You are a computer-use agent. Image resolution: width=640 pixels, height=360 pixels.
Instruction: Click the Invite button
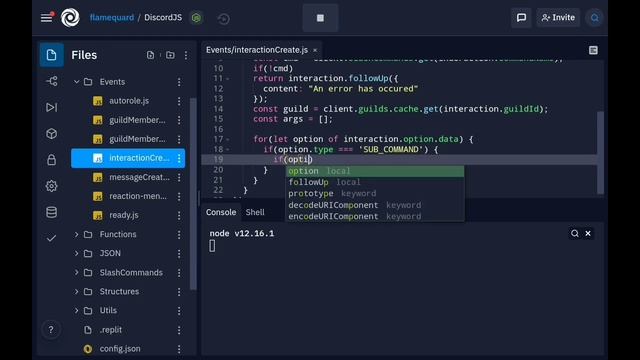tap(558, 18)
